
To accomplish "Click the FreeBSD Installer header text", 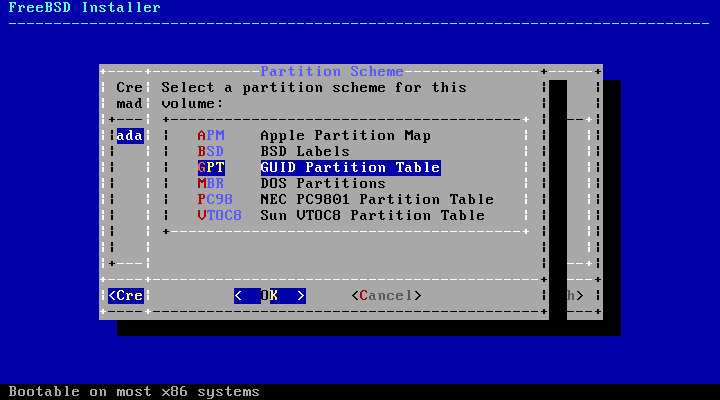I will (84, 8).
